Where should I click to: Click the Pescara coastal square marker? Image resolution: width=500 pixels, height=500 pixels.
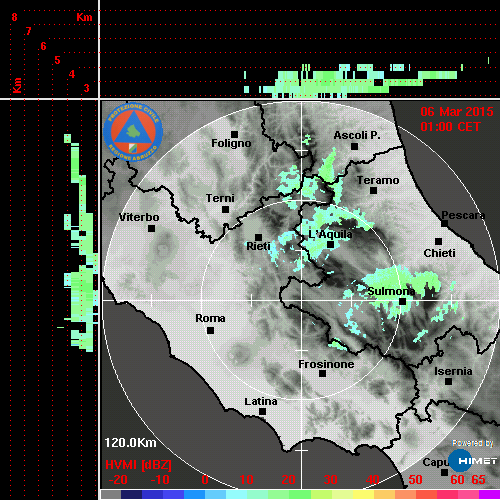pyautogui.click(x=444, y=223)
